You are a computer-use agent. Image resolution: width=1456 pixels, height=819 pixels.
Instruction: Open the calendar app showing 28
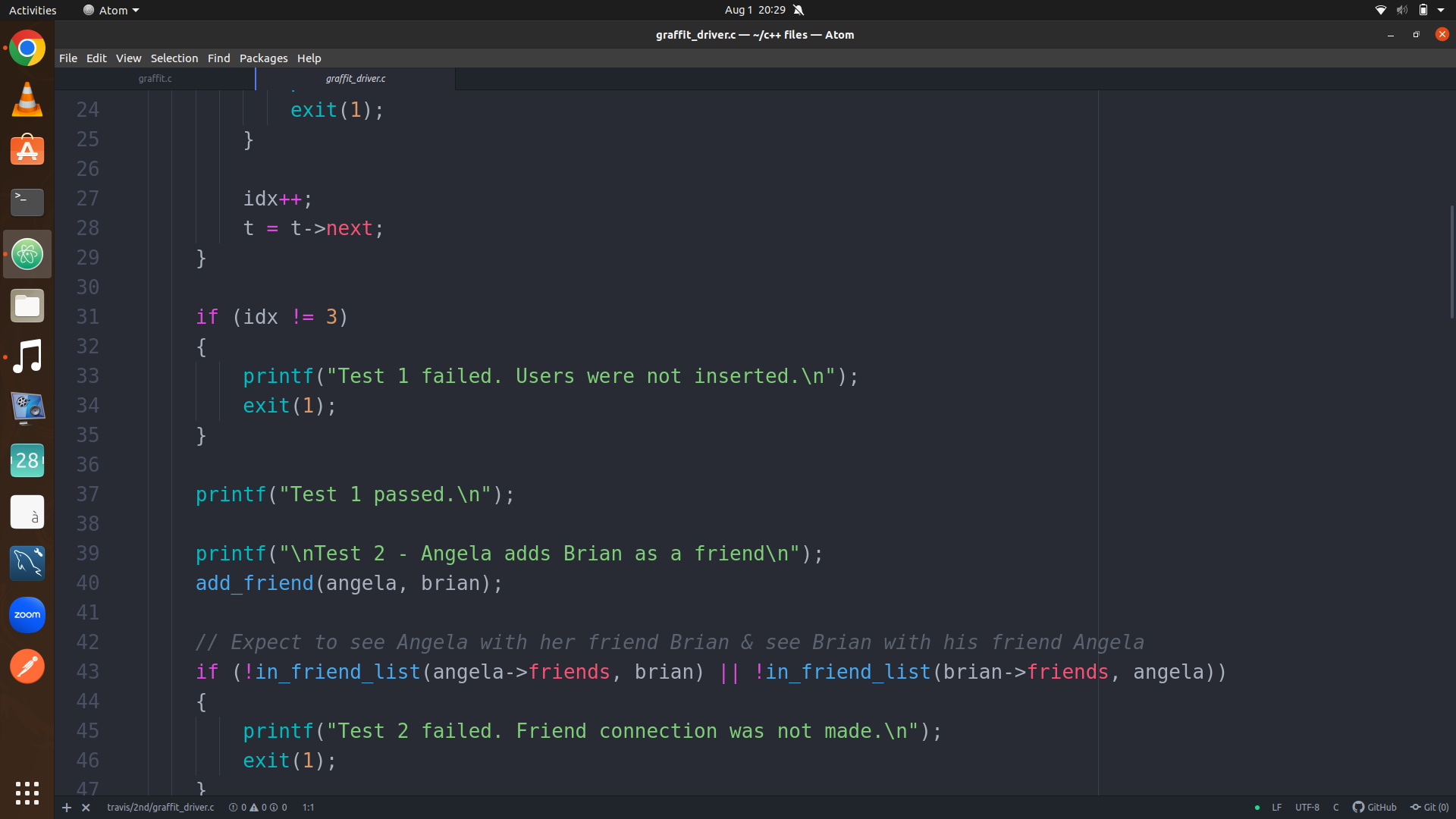[27, 460]
